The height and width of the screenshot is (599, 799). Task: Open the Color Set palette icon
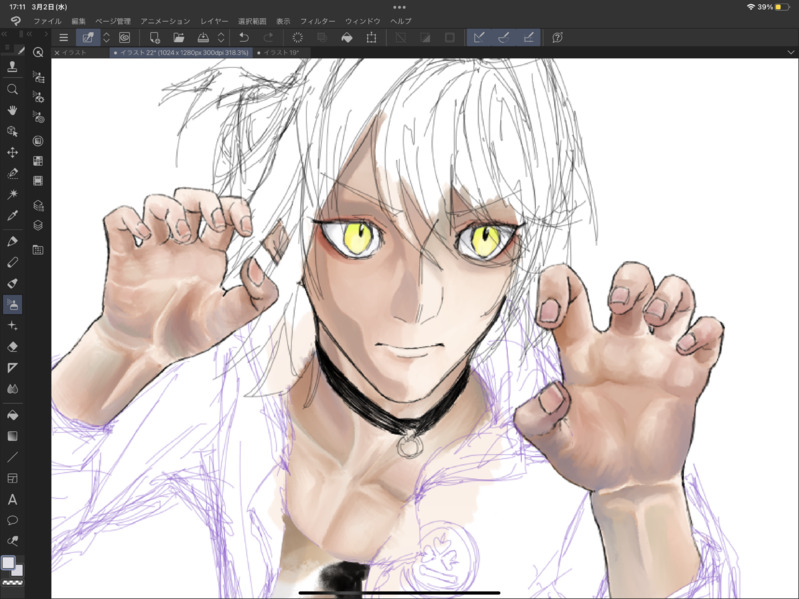pos(38,161)
